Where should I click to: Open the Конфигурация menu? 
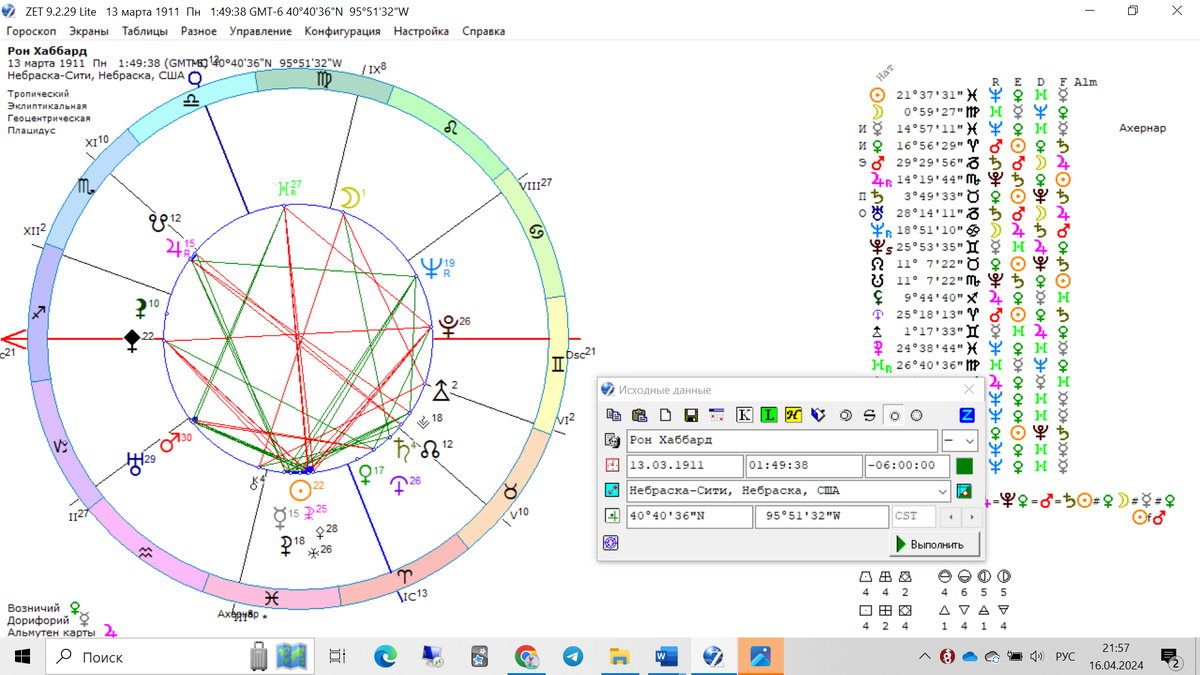click(342, 31)
